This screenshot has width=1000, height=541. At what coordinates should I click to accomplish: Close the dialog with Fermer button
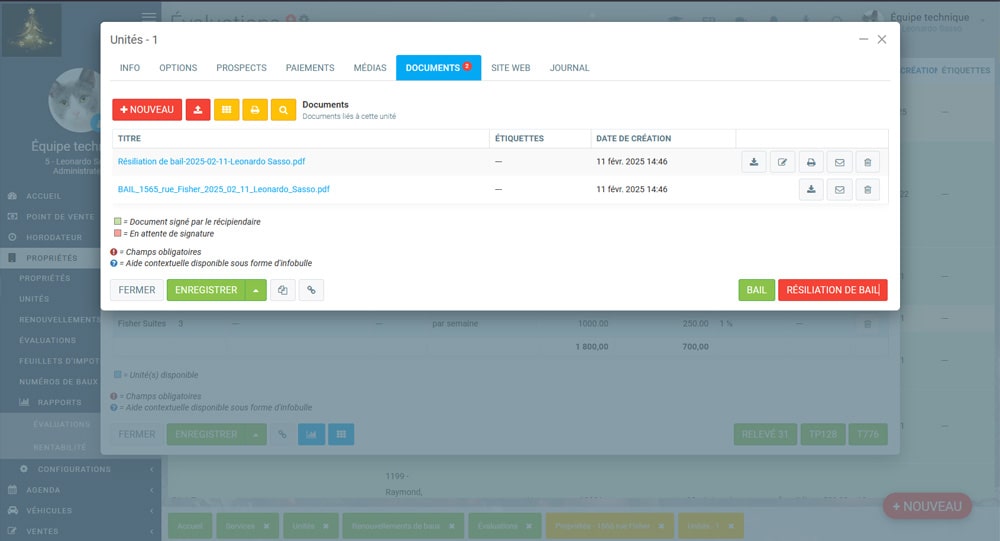tap(137, 290)
